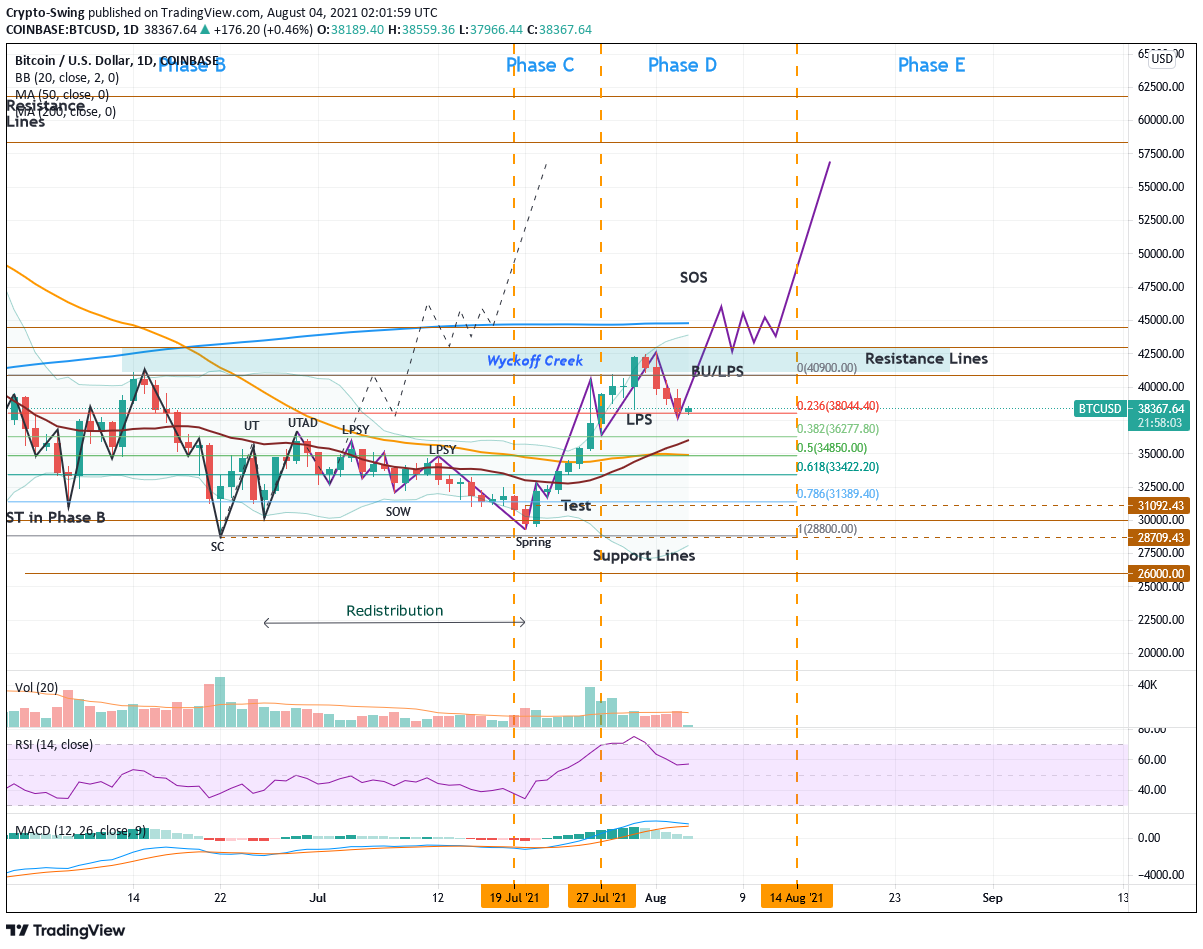Click the BU/LPS annotation

tap(717, 371)
